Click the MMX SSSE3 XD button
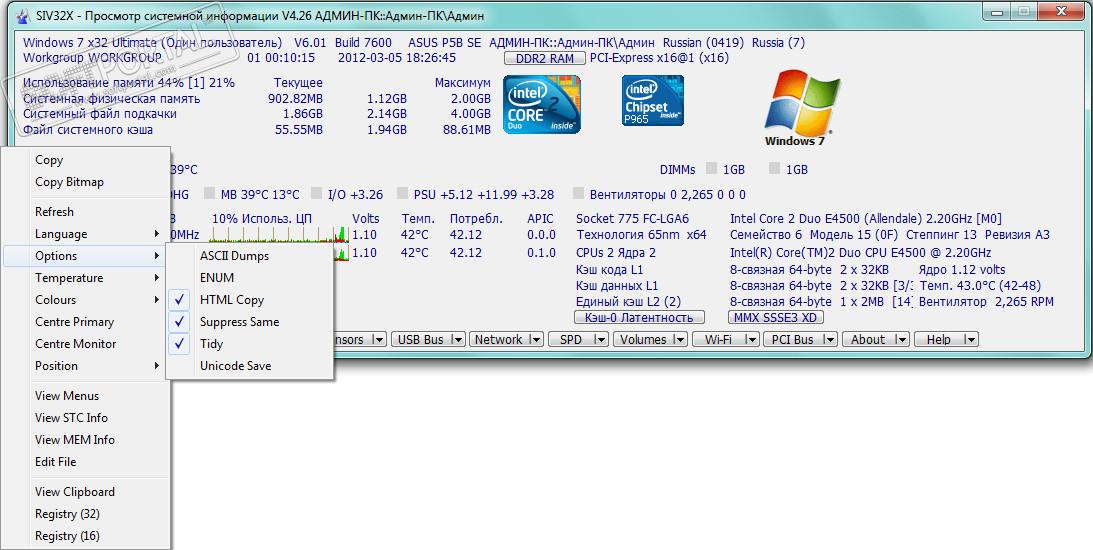Screen dimensions: 1093x550 776,318
